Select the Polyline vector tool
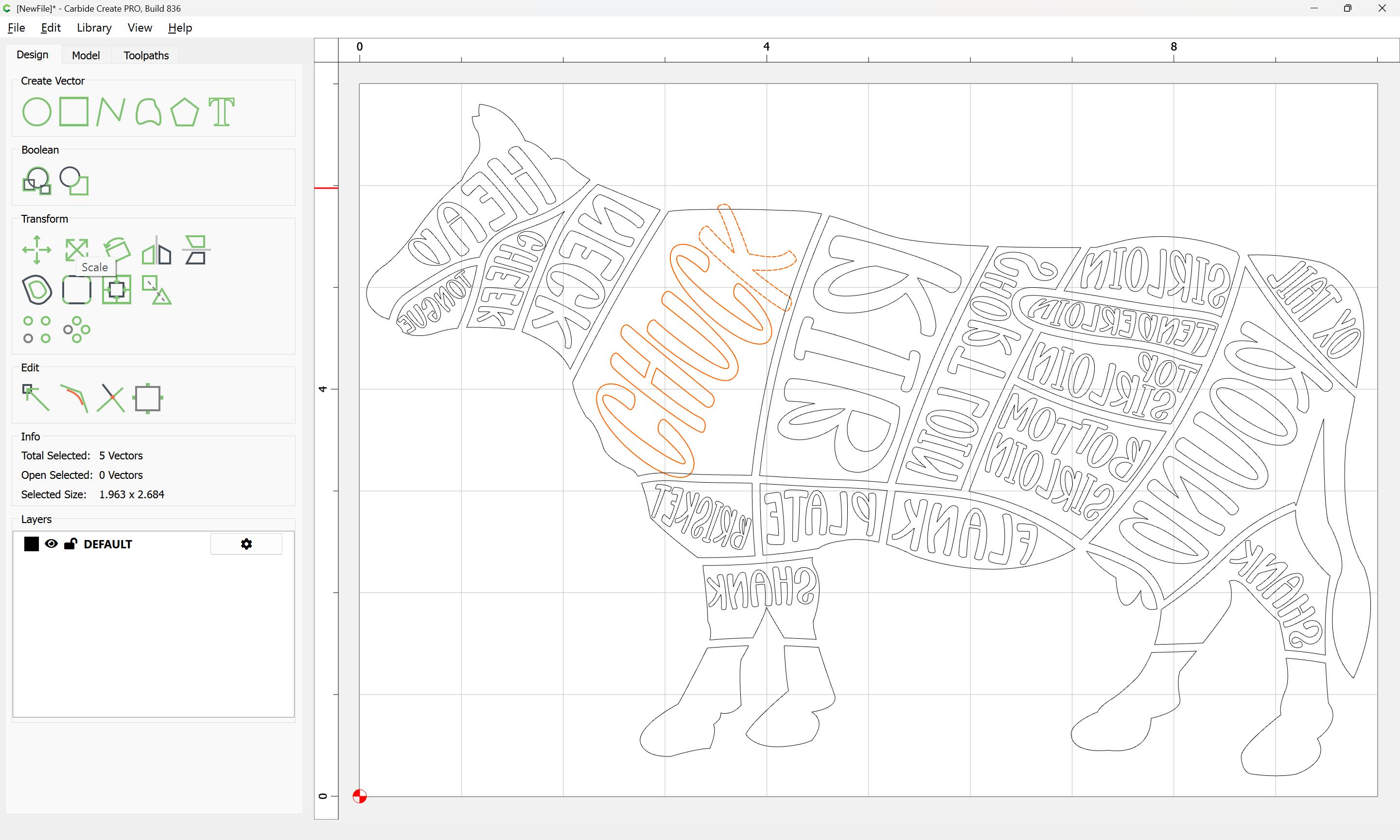Screen dimensions: 1400x840 pyautogui.click(x=110, y=111)
